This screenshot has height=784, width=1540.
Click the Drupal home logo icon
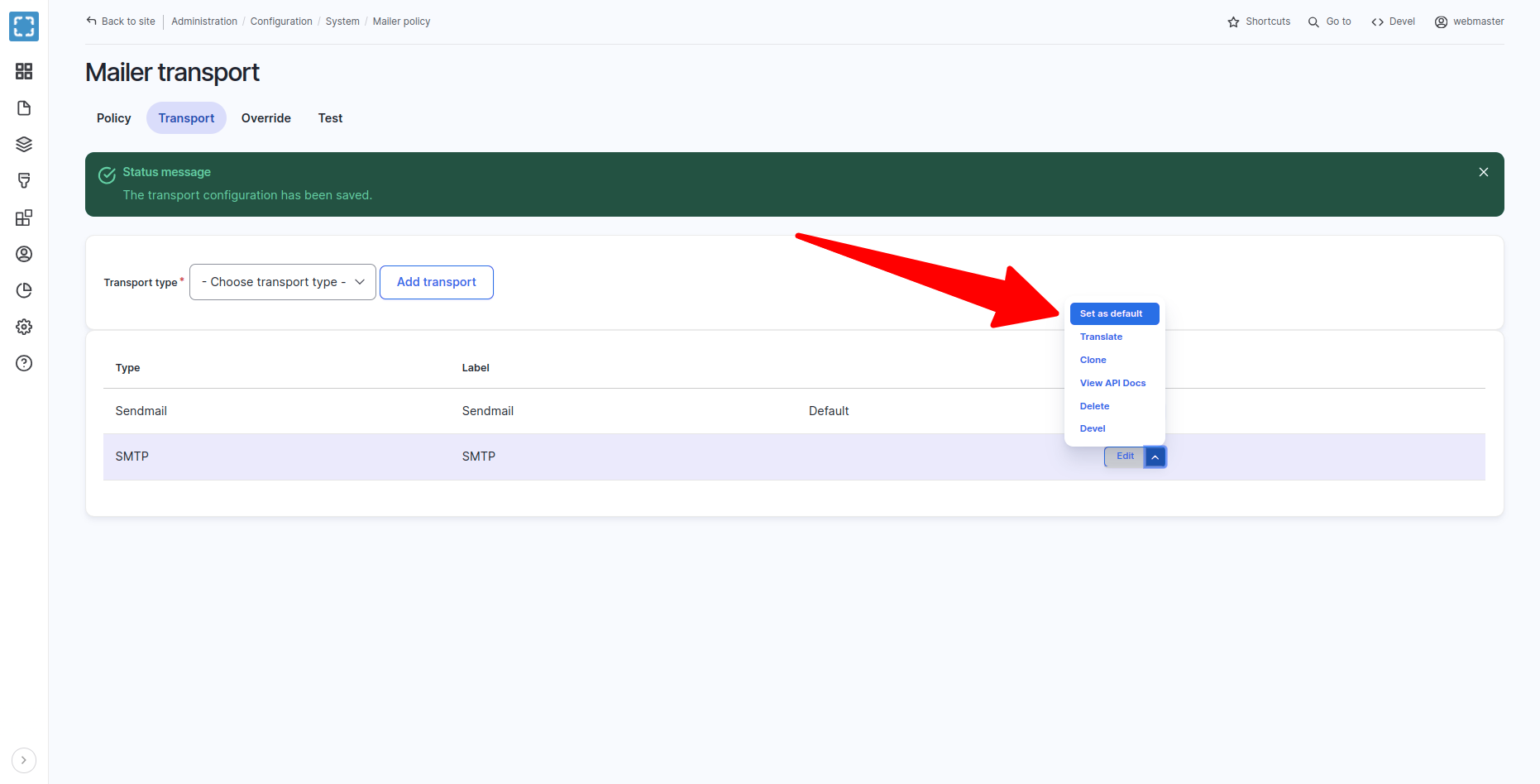pyautogui.click(x=24, y=26)
